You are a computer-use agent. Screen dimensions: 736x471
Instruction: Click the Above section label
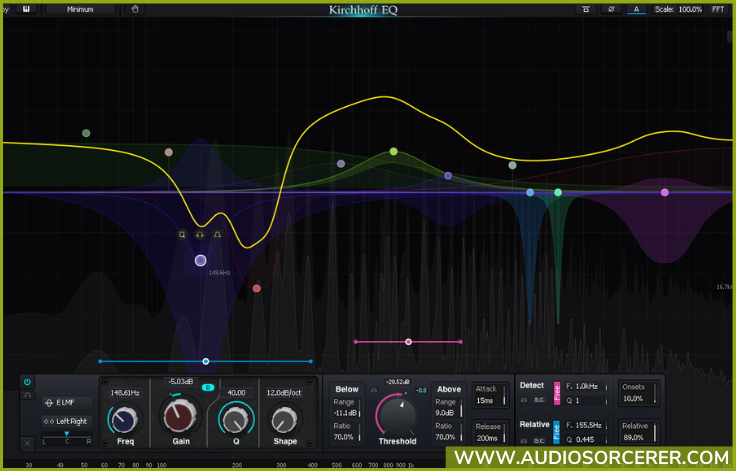coord(449,389)
